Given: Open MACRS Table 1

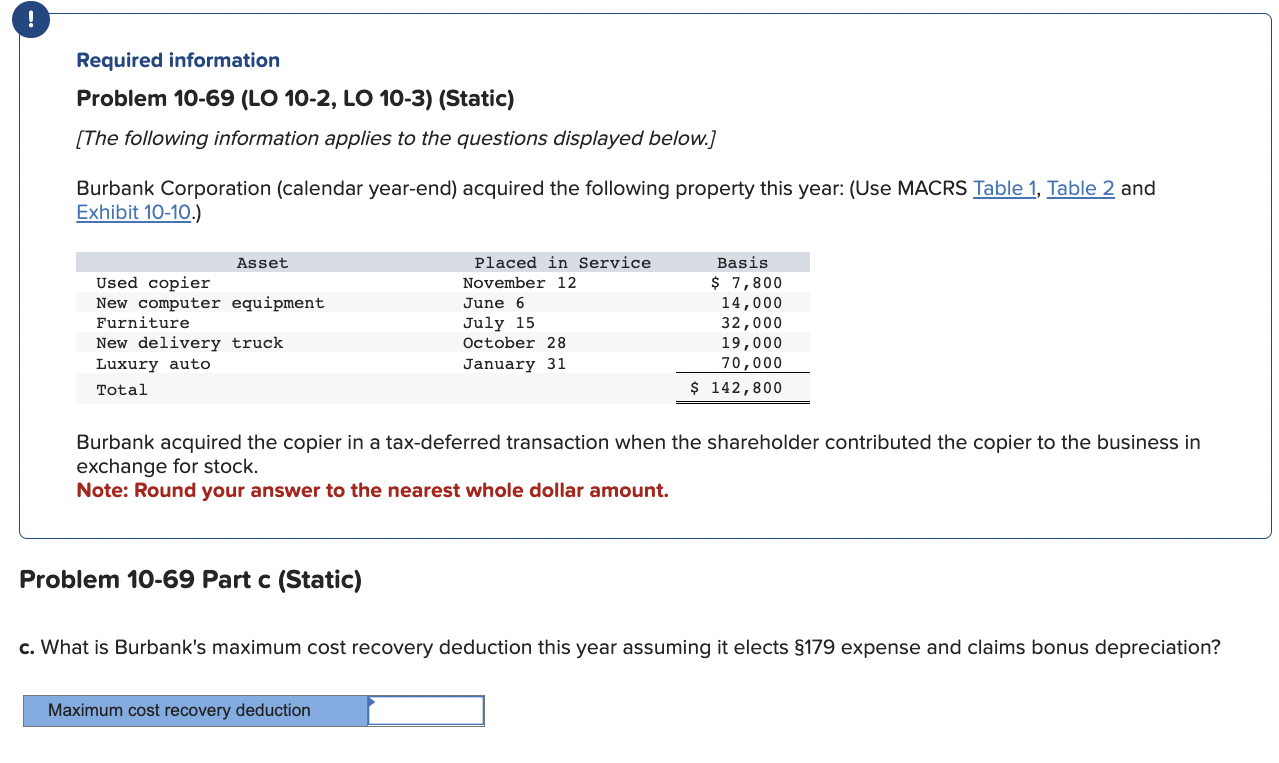Looking at the screenshot, I should tap(1003, 188).
